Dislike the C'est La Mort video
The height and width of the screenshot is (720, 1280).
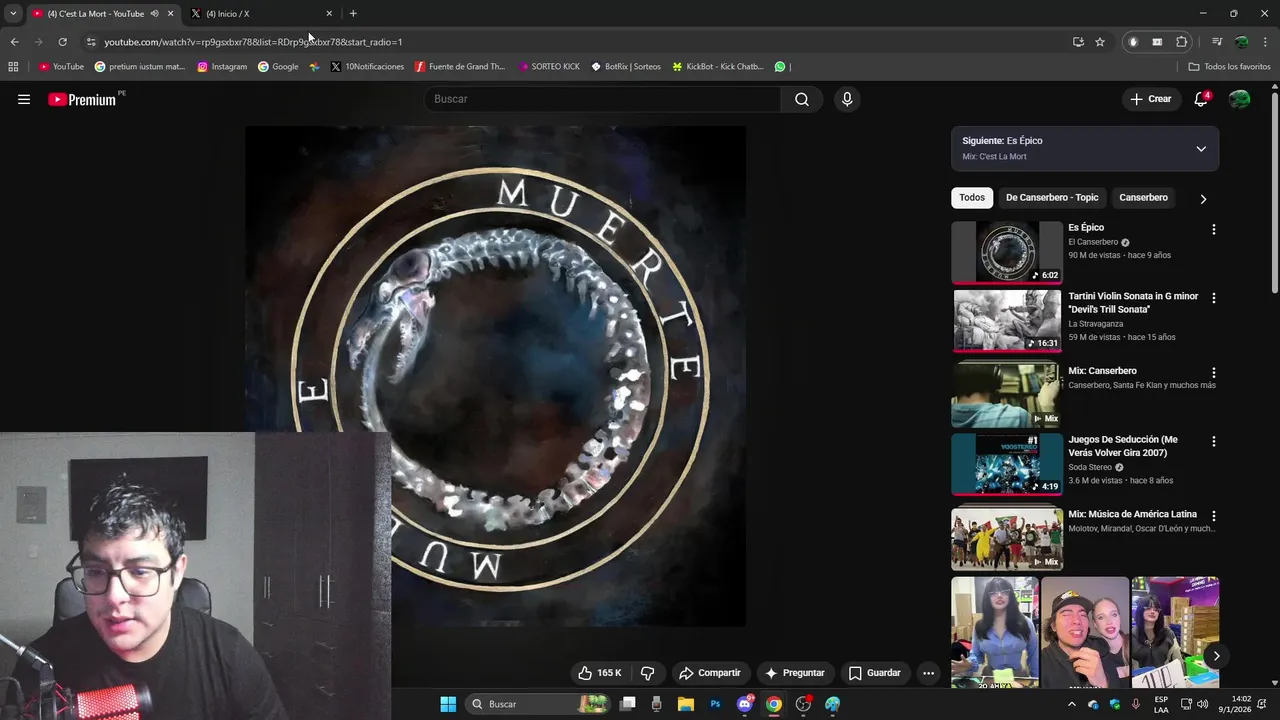[647, 673]
